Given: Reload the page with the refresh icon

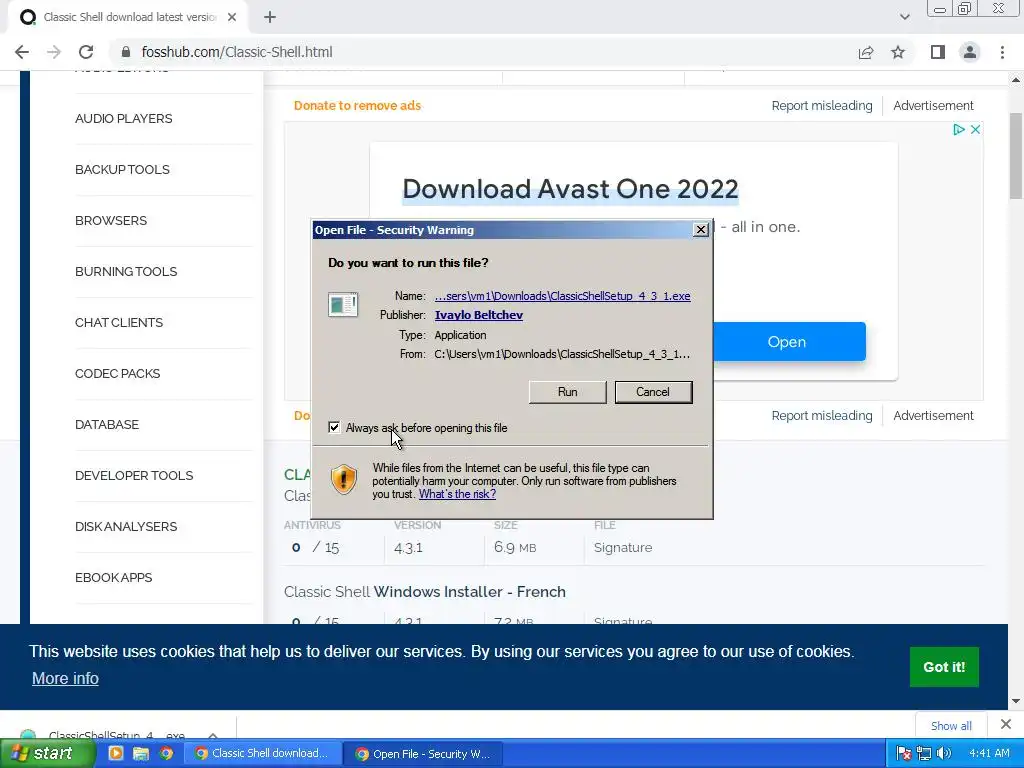Looking at the screenshot, I should pos(86,52).
